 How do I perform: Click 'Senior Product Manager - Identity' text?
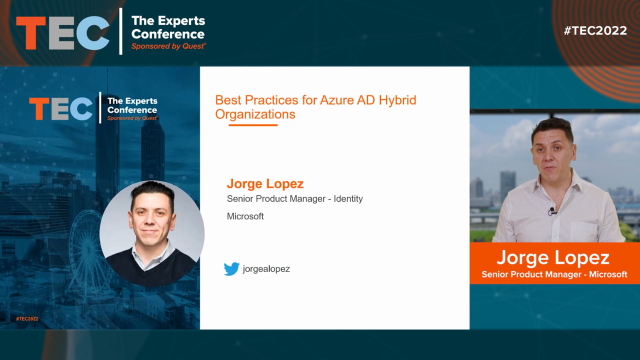295,199
